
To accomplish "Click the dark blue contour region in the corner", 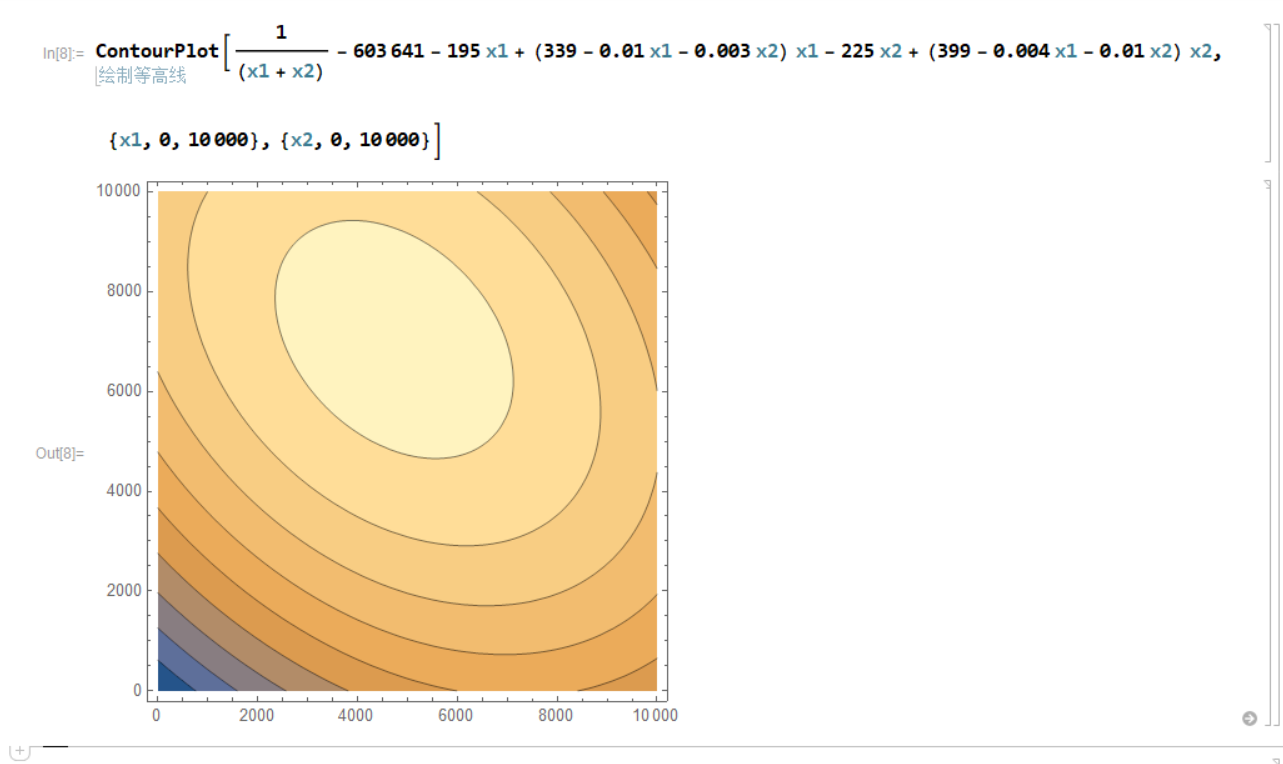I will [x=170, y=680].
